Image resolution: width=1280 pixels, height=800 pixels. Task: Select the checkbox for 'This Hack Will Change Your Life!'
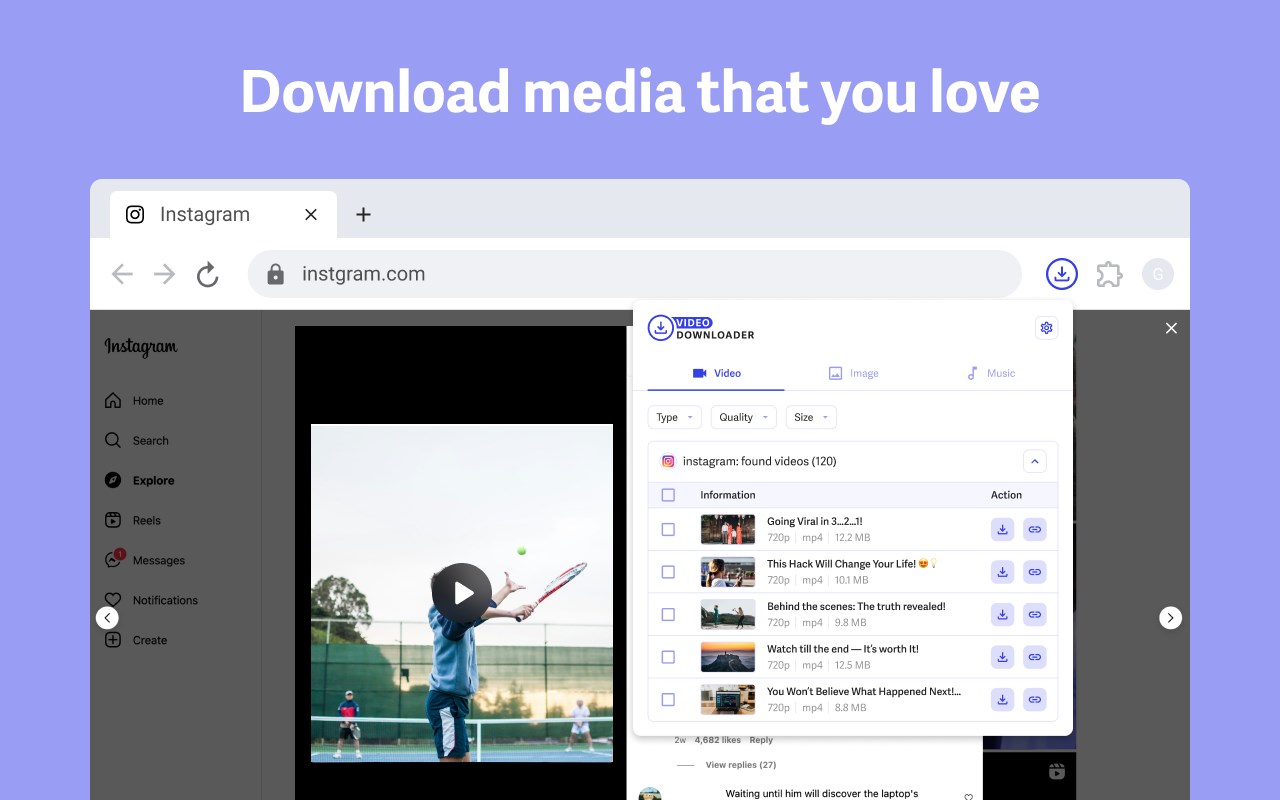point(668,572)
